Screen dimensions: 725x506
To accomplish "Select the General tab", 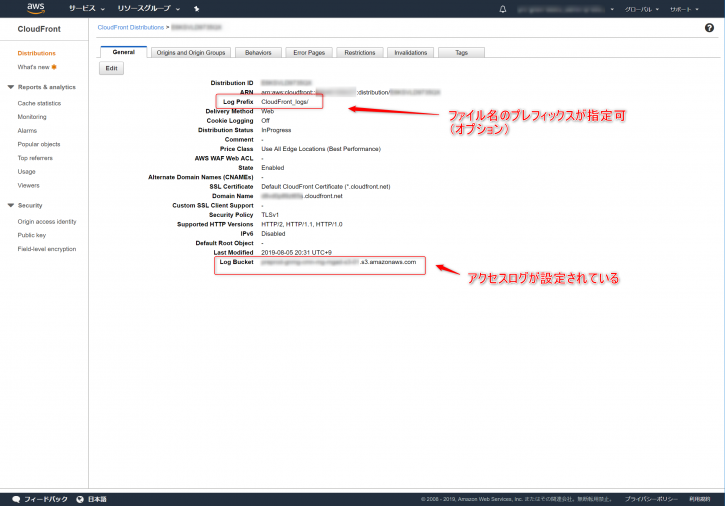I will 123,52.
